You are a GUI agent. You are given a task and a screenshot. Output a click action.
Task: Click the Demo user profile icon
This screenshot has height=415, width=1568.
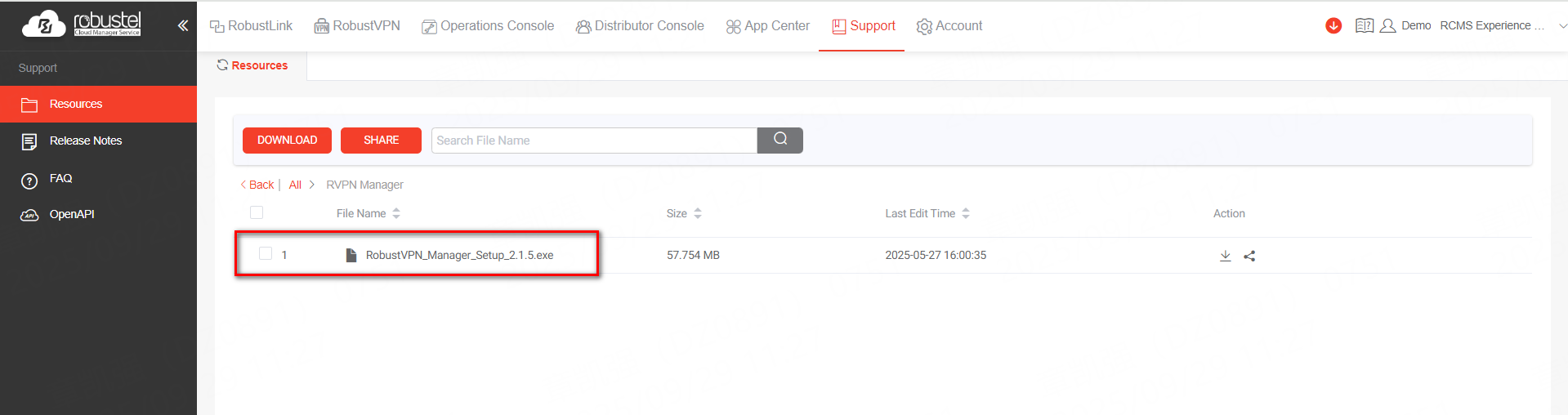[x=1387, y=25]
